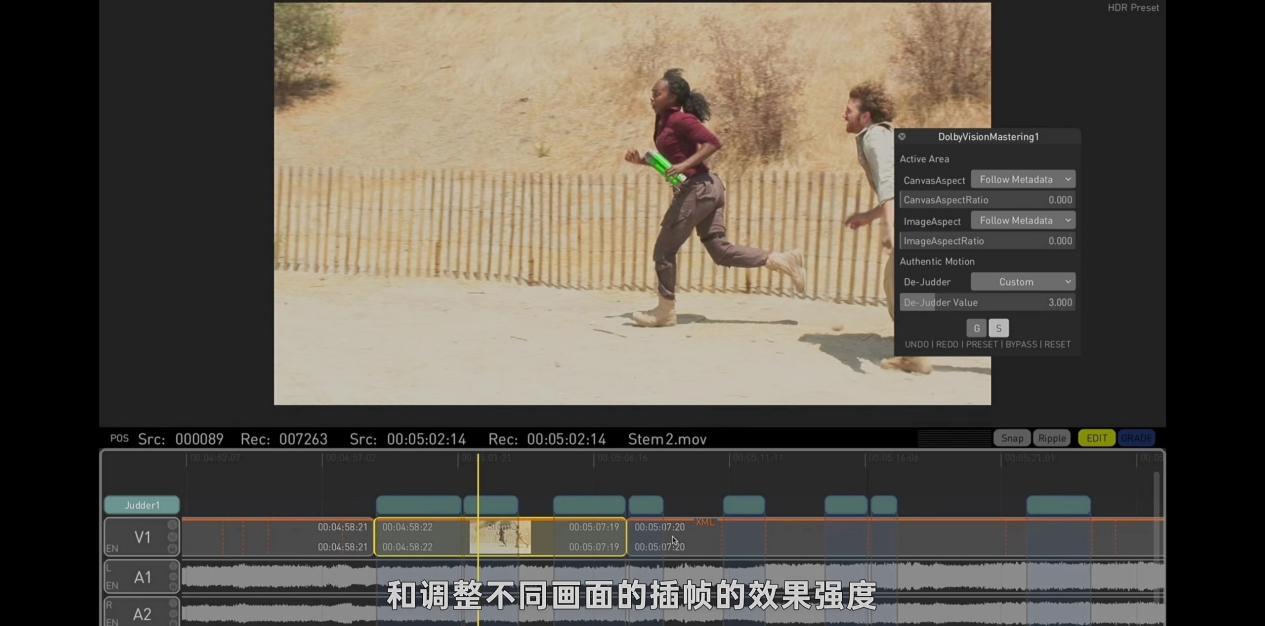Switch to the EDIT mode tab
Screen dimensions: 1265x626
click(1097, 438)
